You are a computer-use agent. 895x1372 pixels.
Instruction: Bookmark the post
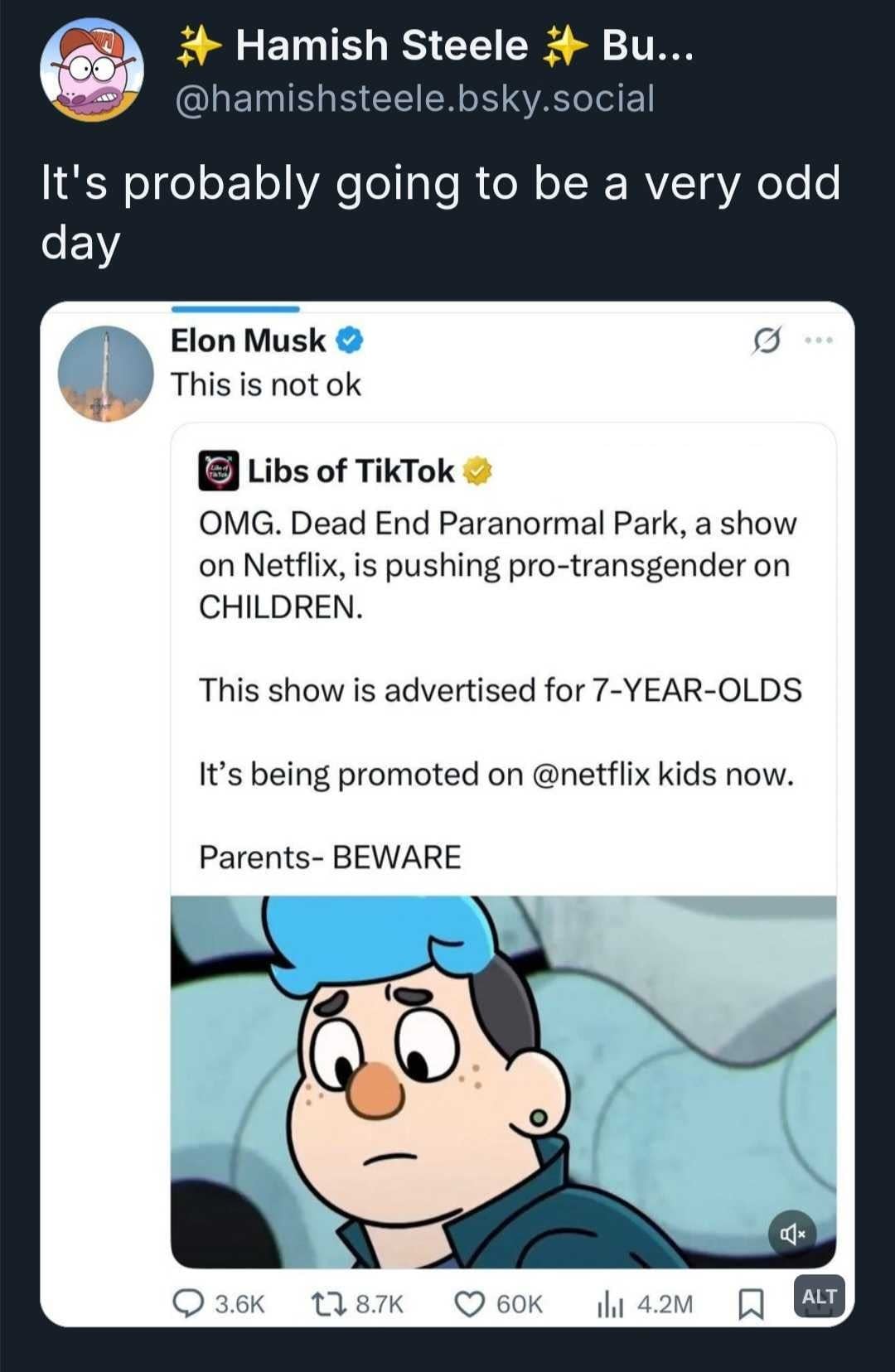pyautogui.click(x=751, y=1304)
